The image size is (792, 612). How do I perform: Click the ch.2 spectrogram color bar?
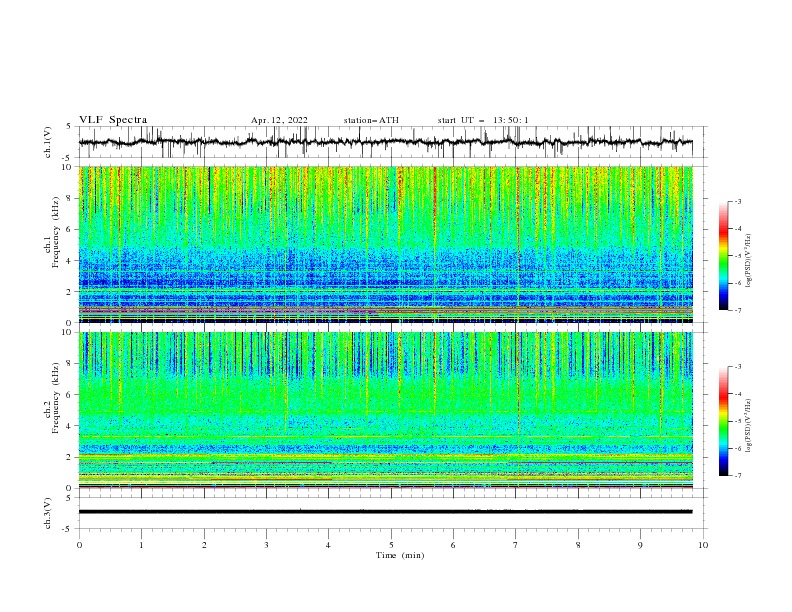723,421
